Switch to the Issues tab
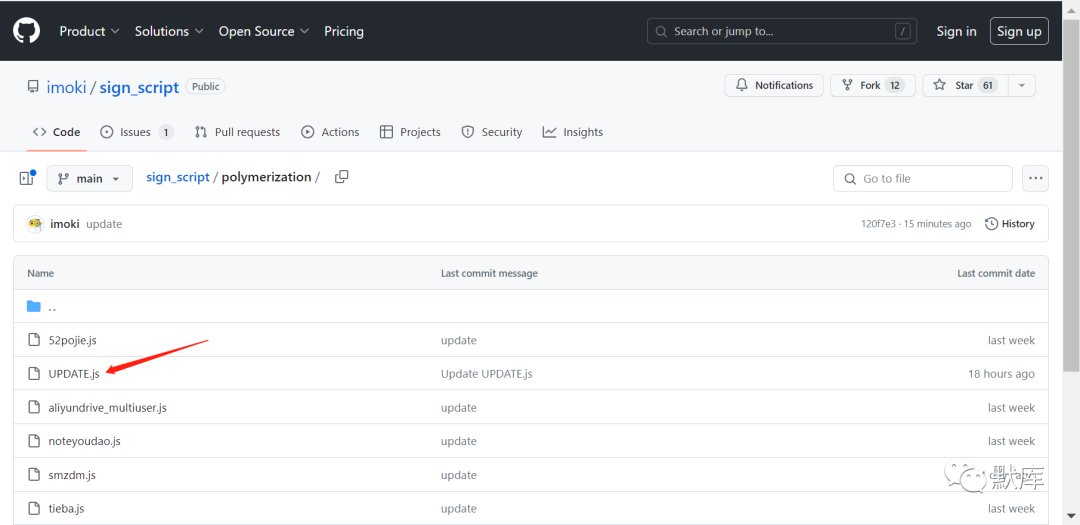The height and width of the screenshot is (525, 1080). click(x=136, y=132)
